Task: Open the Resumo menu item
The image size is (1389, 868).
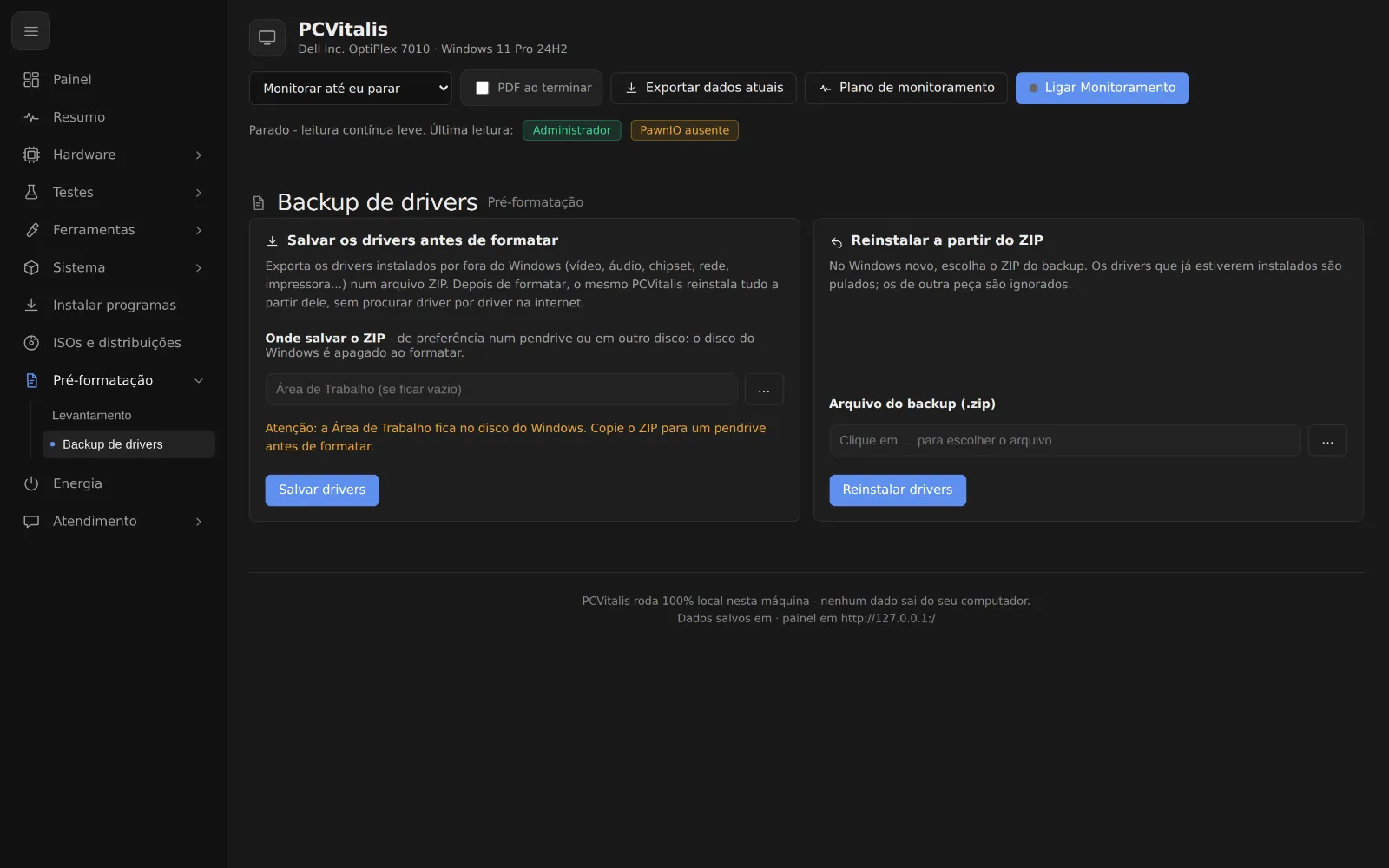Action: pos(113,117)
